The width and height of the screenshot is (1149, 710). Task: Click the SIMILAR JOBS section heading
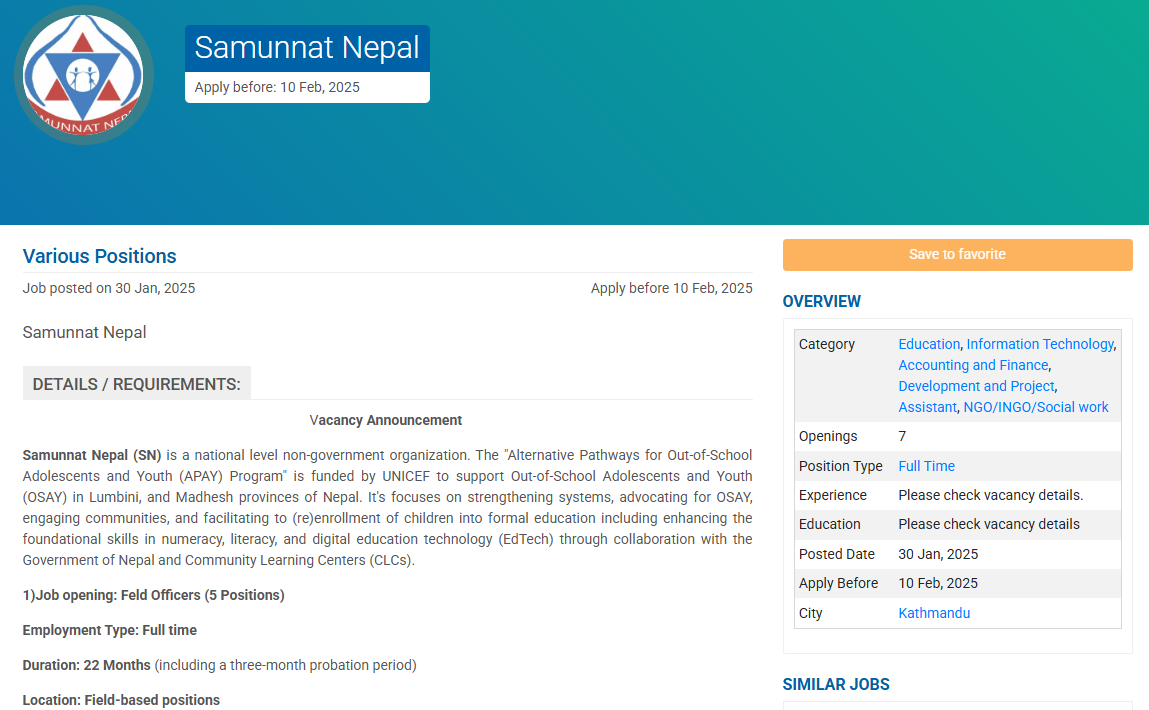[835, 684]
